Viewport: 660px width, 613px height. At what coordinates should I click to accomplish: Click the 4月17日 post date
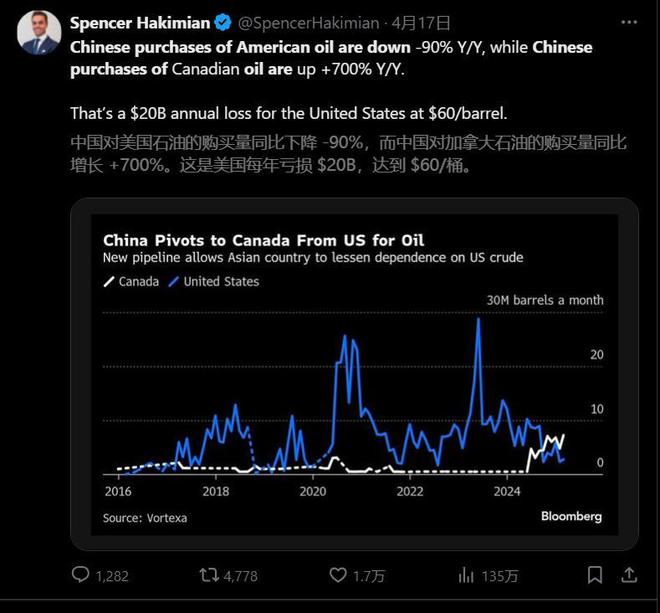421,23
